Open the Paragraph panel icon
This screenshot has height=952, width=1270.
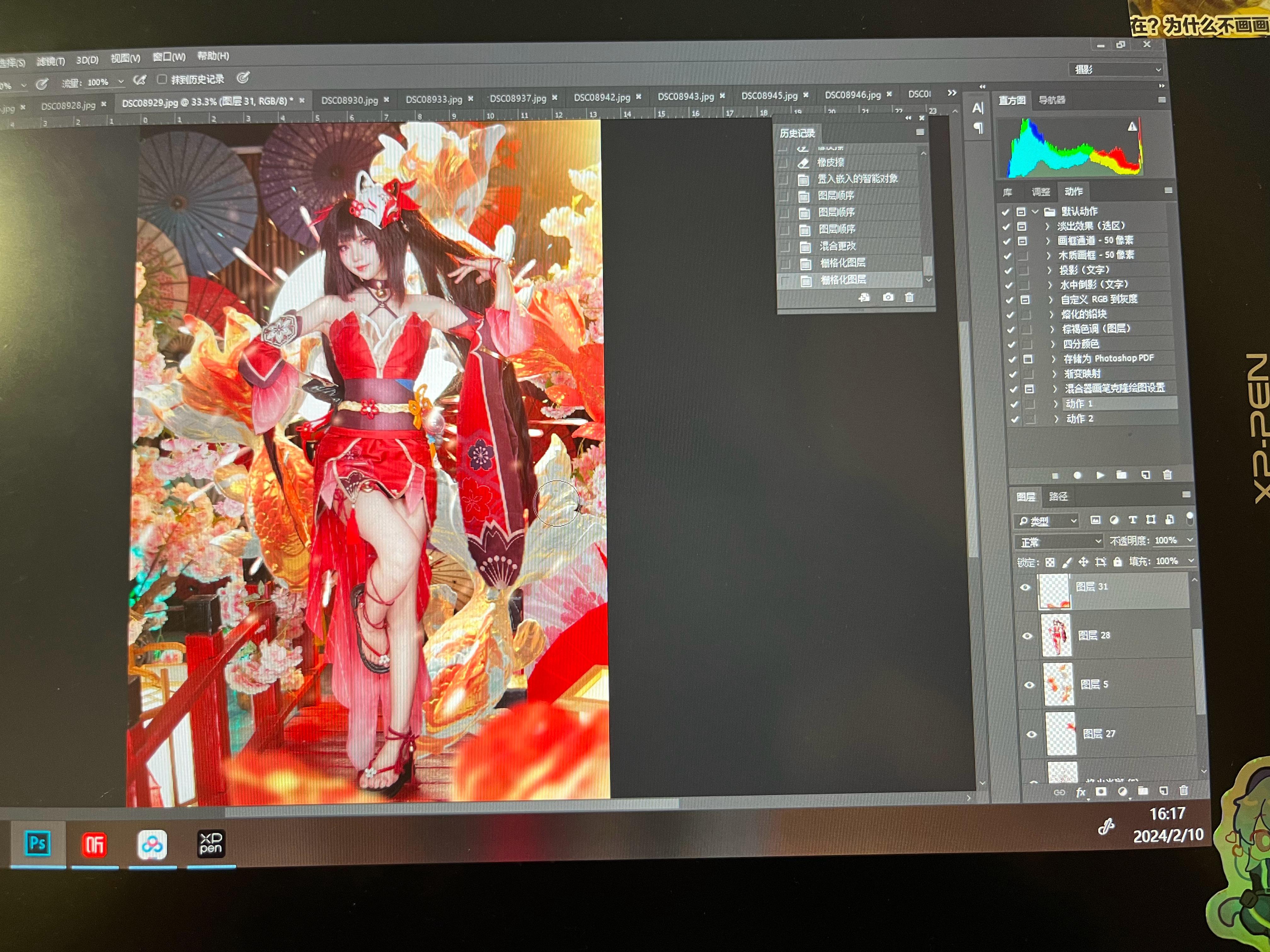point(978,128)
